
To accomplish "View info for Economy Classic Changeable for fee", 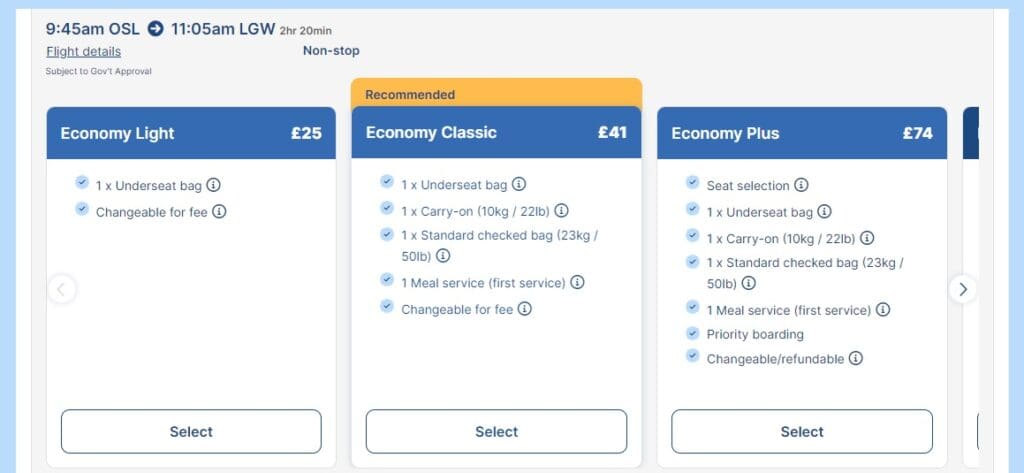I will [524, 309].
